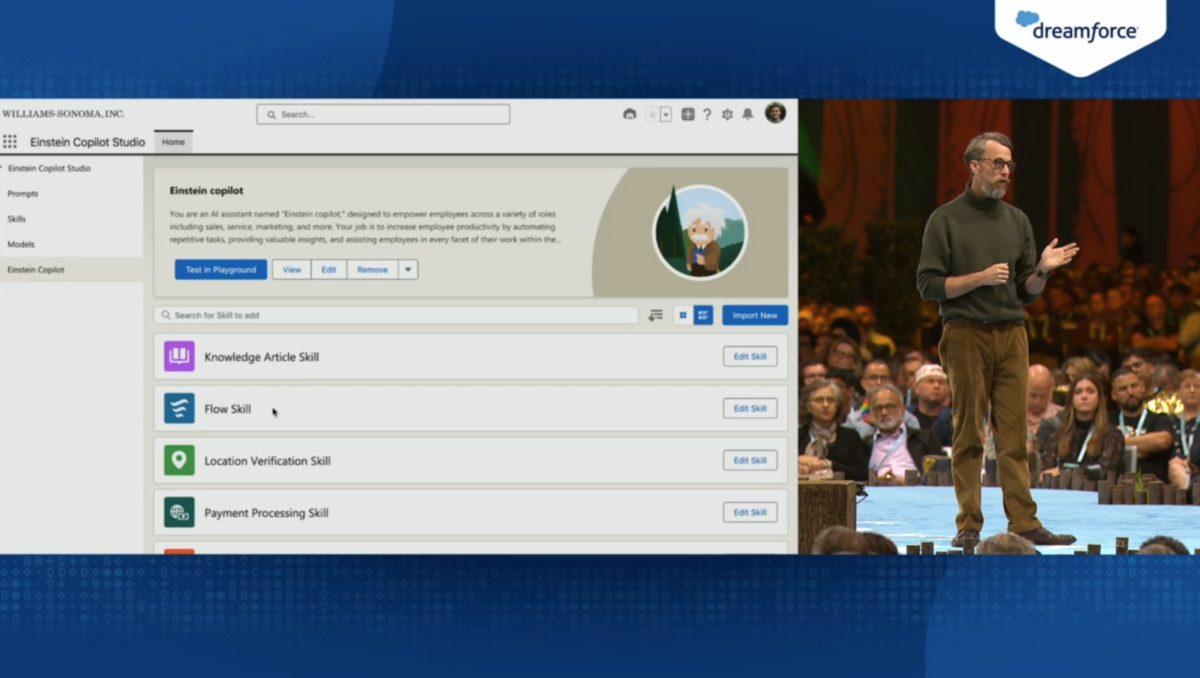Edit the Location Verification Skill
The image size is (1200, 678).
coord(750,461)
